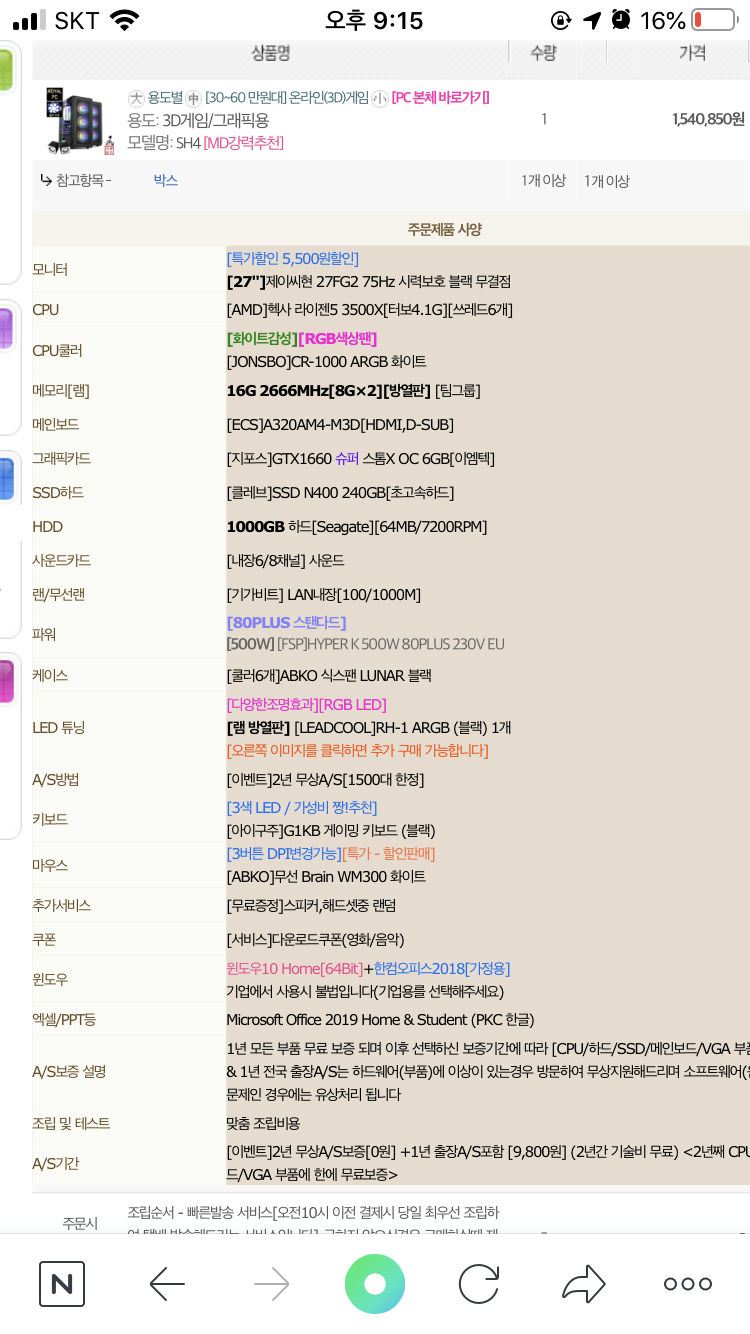Click the "한컴오피스2018[가정용]" text

coord(441,968)
